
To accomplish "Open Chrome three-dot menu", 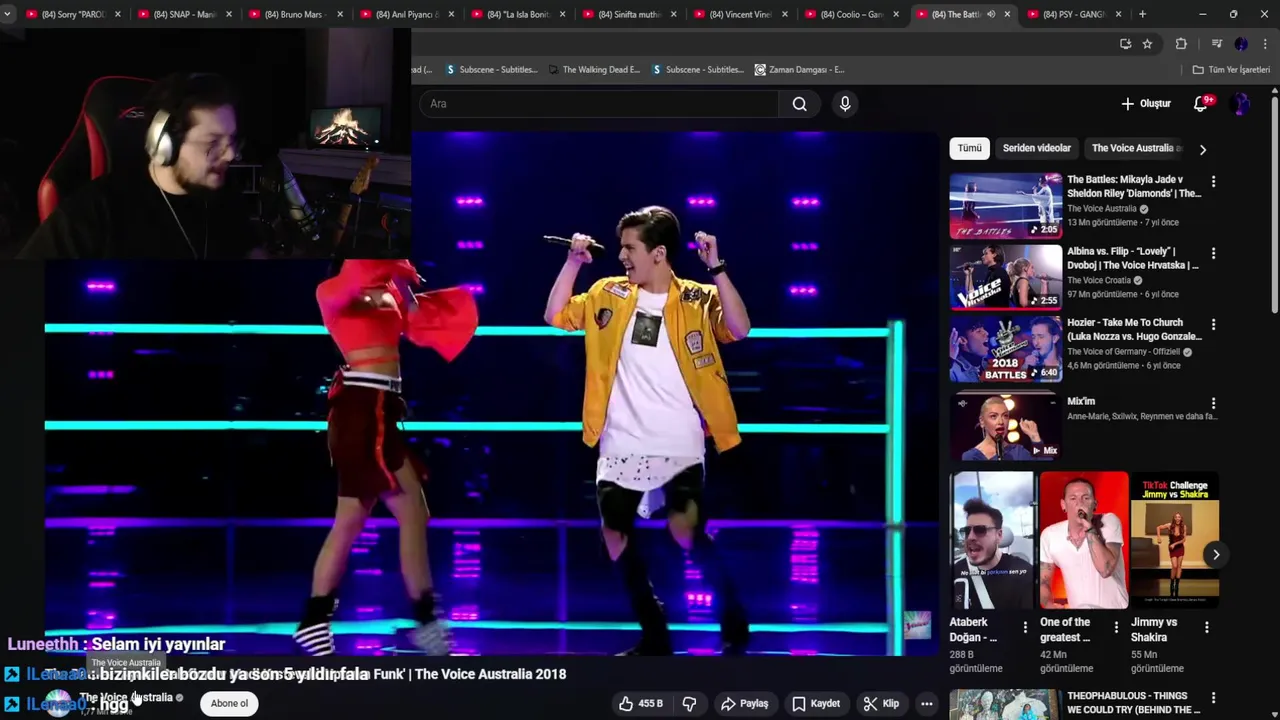I will (x=1266, y=44).
